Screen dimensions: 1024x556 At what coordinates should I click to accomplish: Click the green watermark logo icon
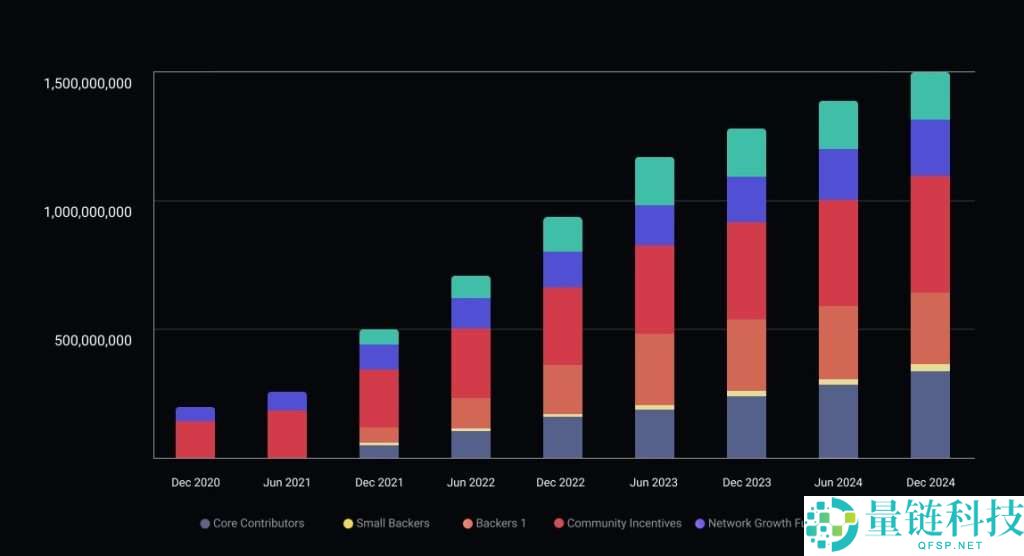click(832, 523)
